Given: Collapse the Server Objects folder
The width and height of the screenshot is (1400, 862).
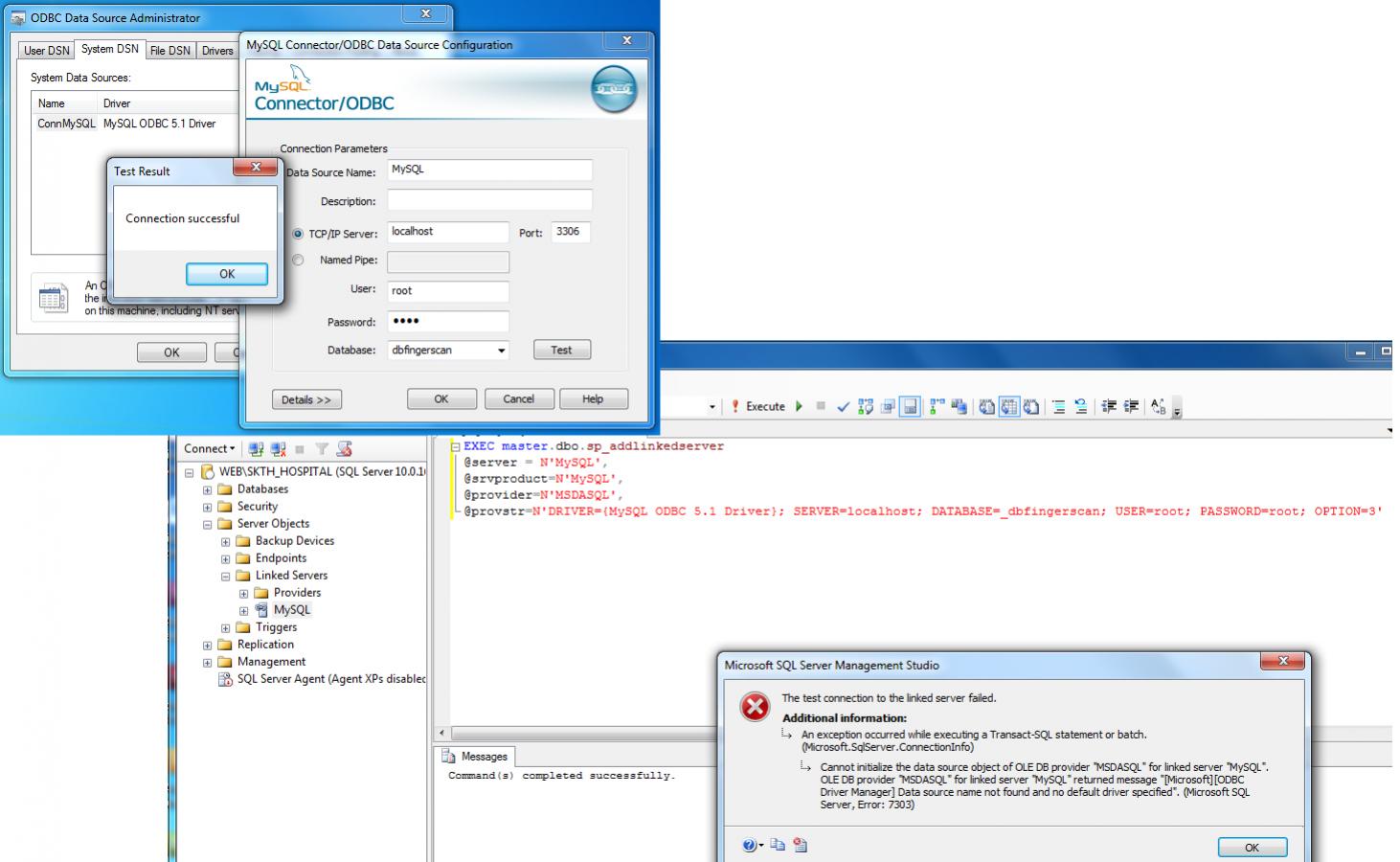Looking at the screenshot, I should (207, 524).
